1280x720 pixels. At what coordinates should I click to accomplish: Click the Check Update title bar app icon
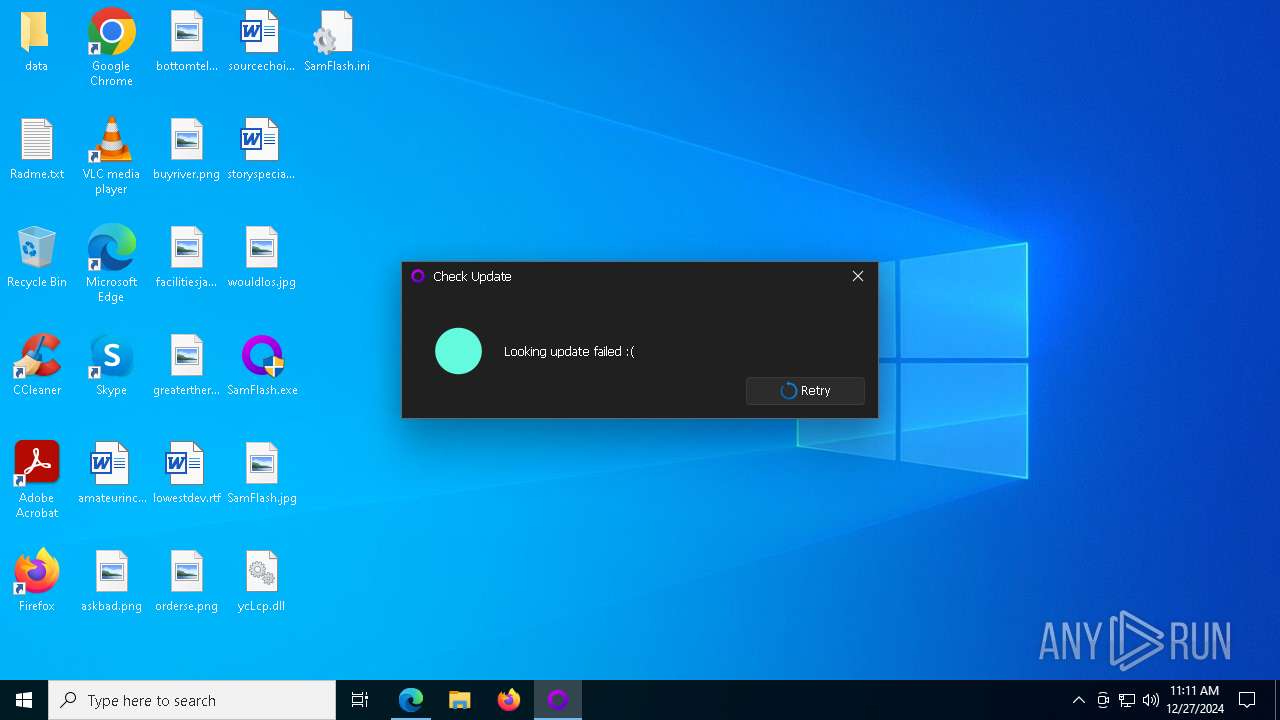pos(418,276)
